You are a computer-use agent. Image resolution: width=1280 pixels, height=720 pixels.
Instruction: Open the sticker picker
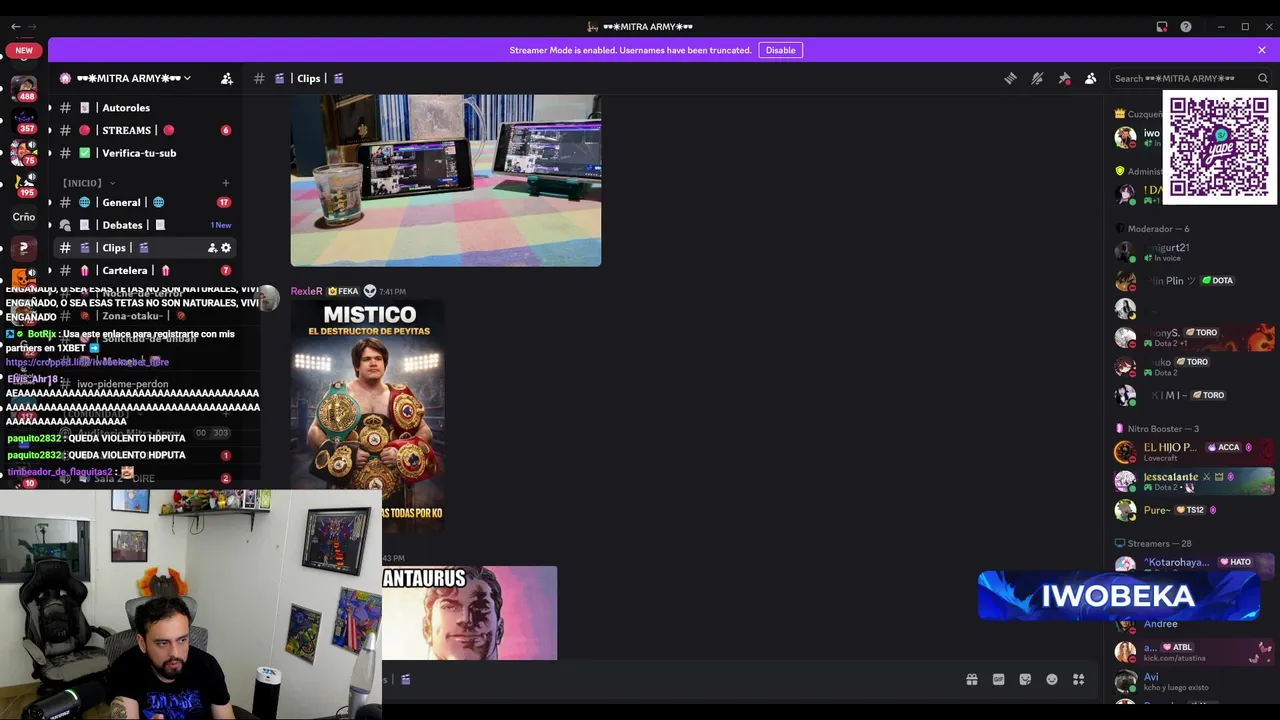1025,679
